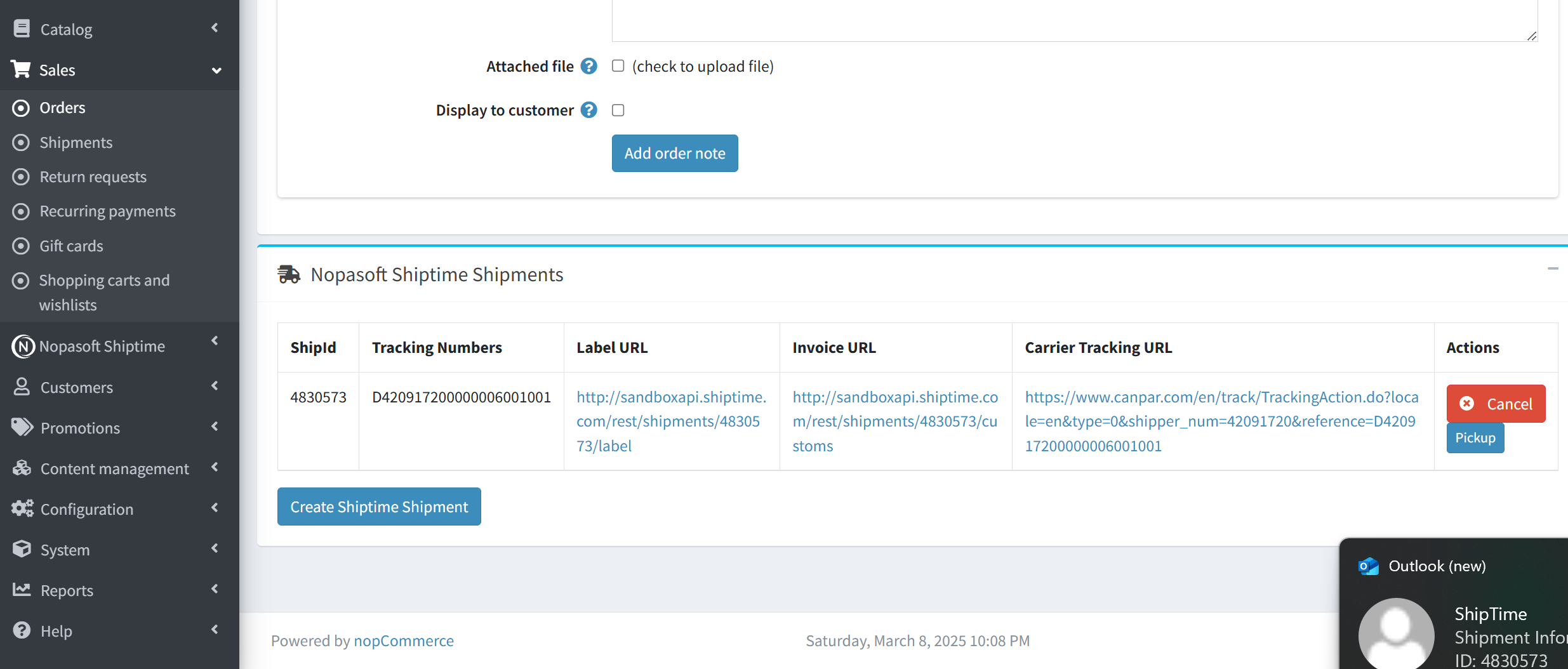1568x669 pixels.
Task: Expand the Configuration menu chevron
Action: [215, 508]
